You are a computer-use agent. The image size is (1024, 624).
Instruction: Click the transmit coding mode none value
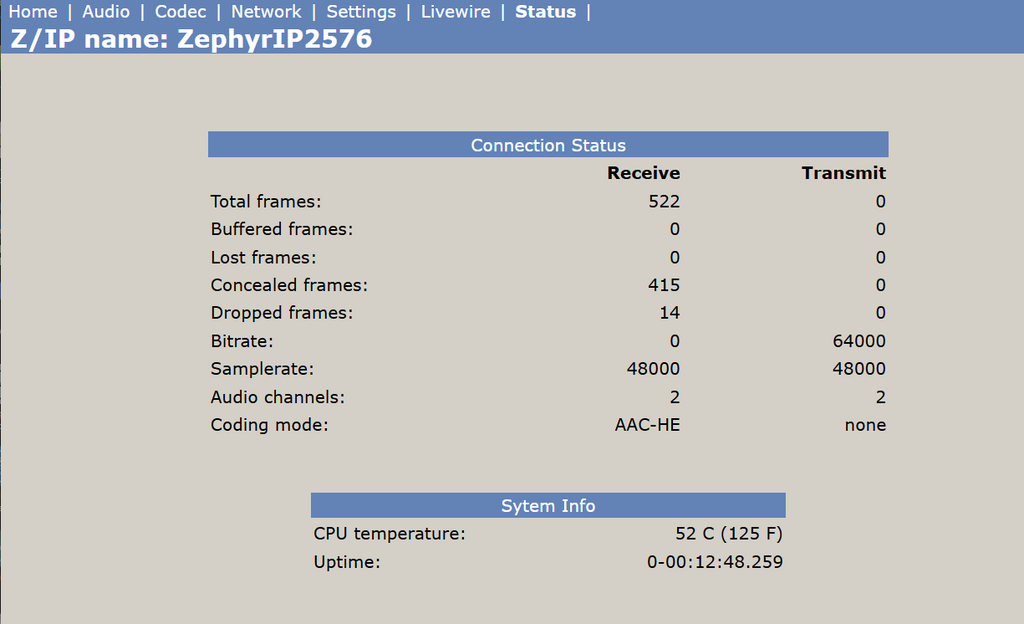coord(865,425)
